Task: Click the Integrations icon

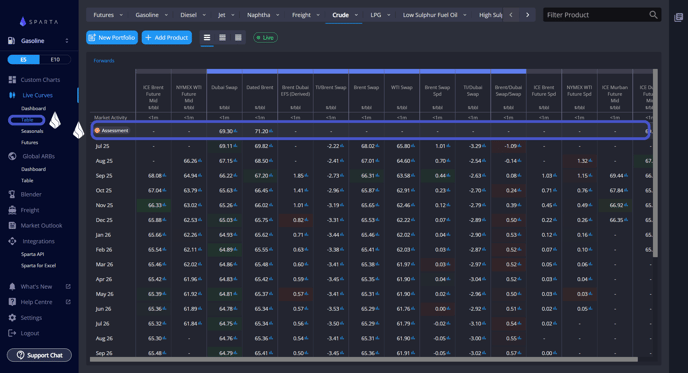Action: pyautogui.click(x=12, y=241)
